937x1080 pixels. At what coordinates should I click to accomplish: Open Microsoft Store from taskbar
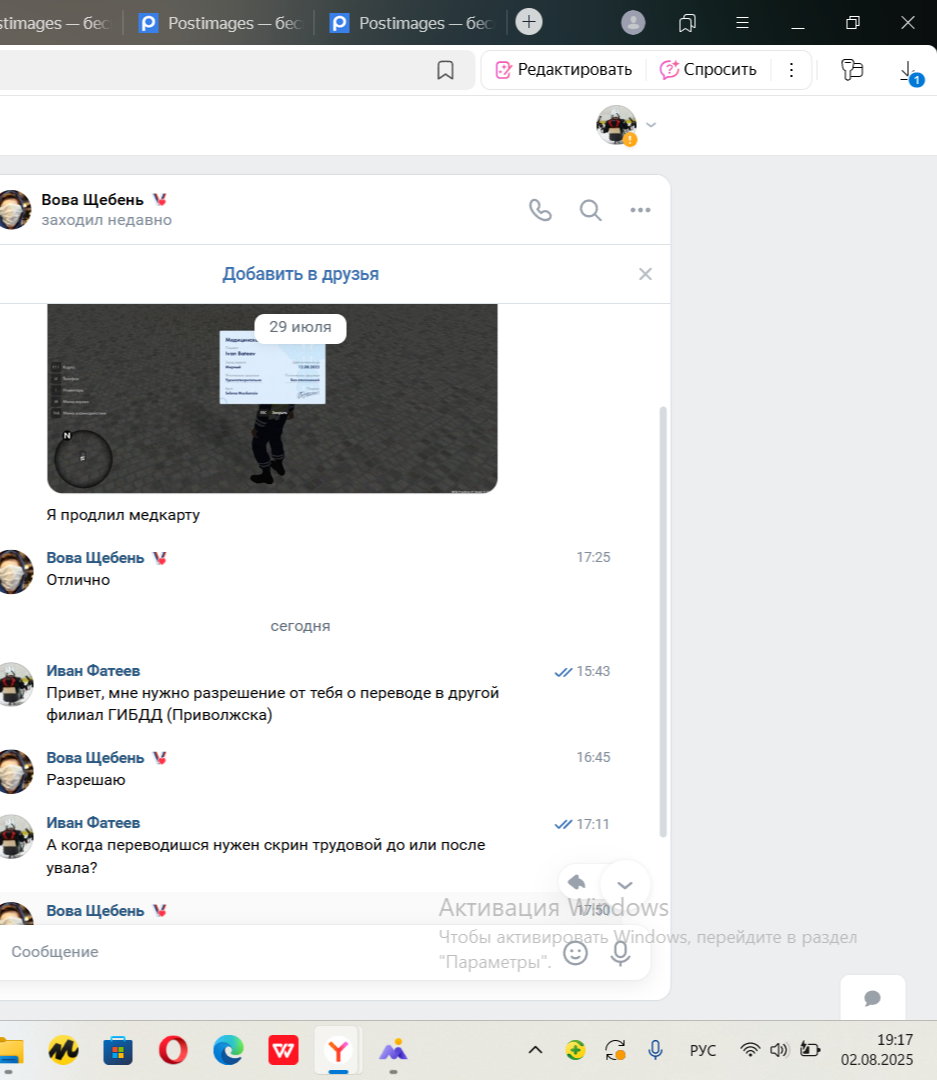[118, 1050]
